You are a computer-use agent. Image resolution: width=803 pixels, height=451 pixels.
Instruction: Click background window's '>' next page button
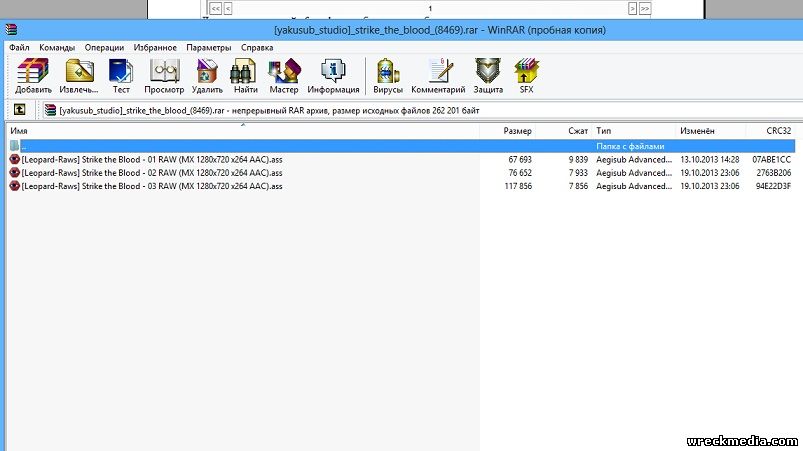[632, 8]
